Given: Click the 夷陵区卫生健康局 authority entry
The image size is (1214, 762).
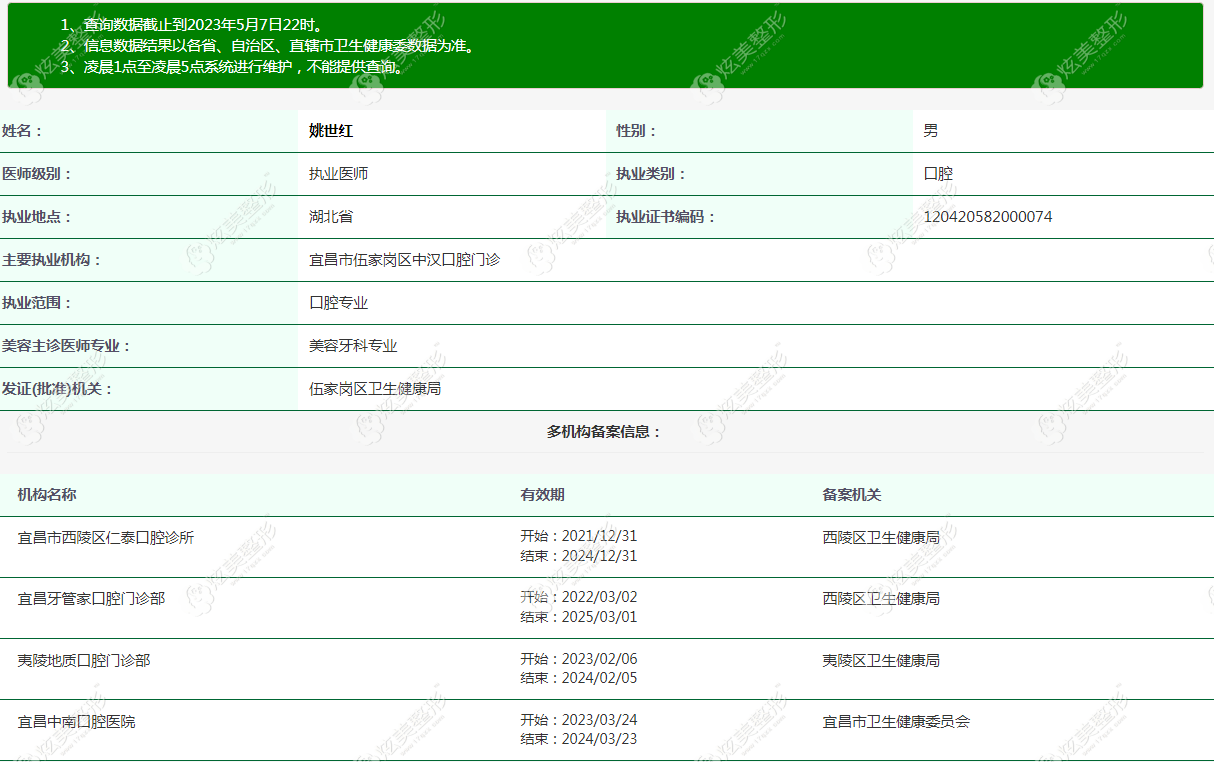Looking at the screenshot, I should 881,660.
